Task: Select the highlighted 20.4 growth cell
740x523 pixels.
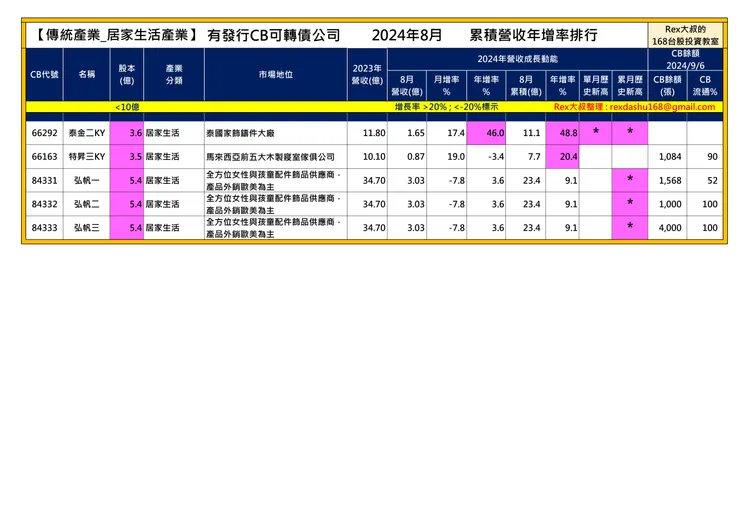Action: (563, 157)
